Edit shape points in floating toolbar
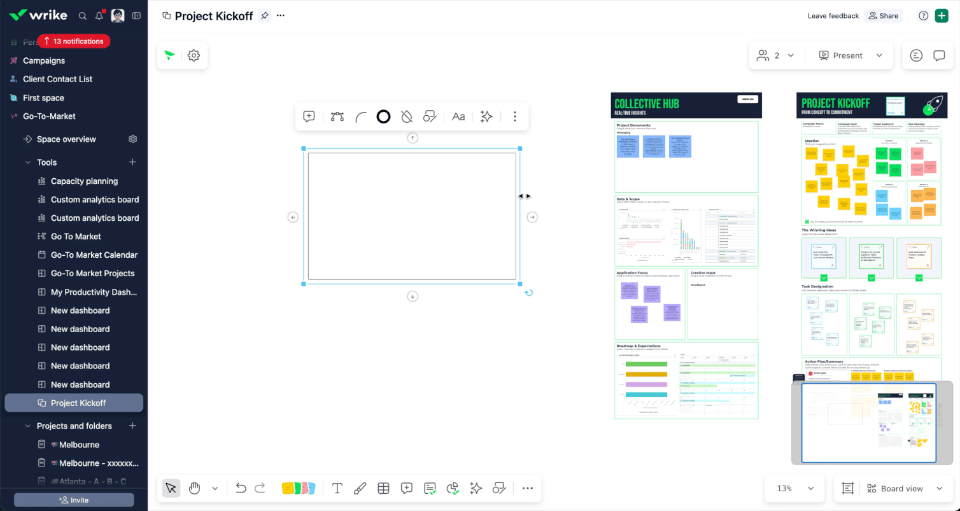Image resolution: width=960 pixels, height=511 pixels. 337,116
